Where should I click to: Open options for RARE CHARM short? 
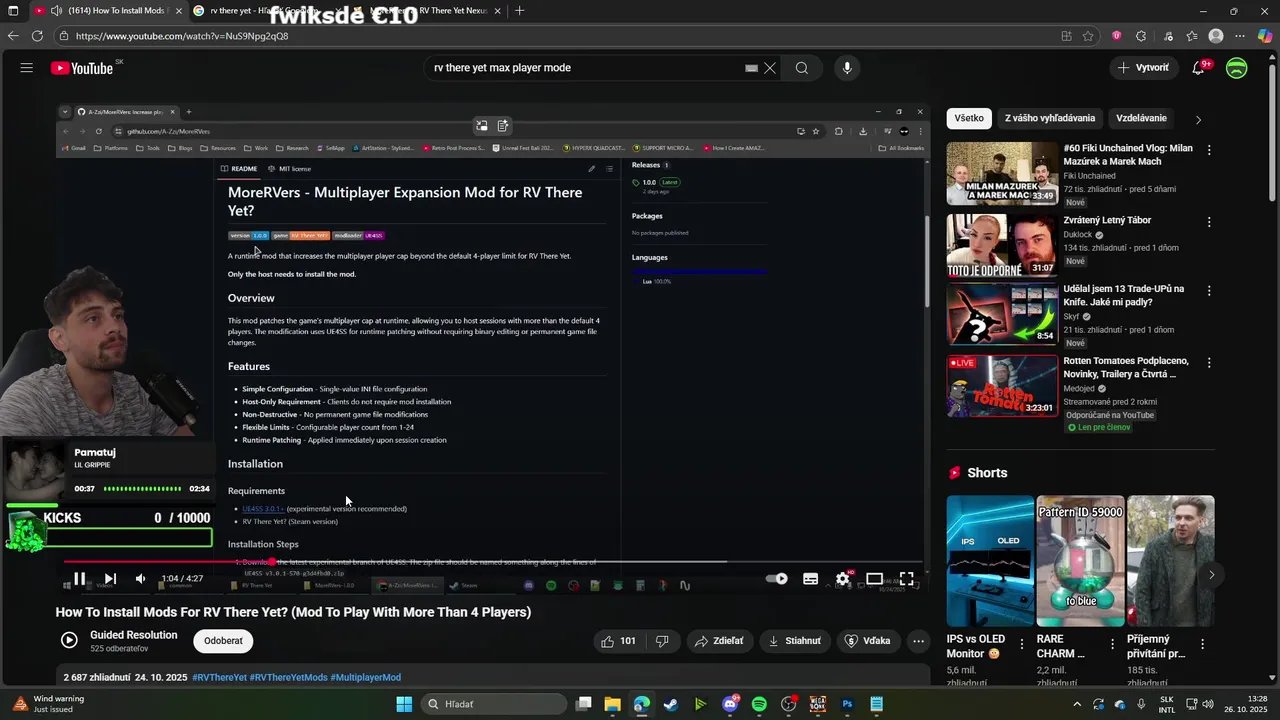pos(1112,645)
